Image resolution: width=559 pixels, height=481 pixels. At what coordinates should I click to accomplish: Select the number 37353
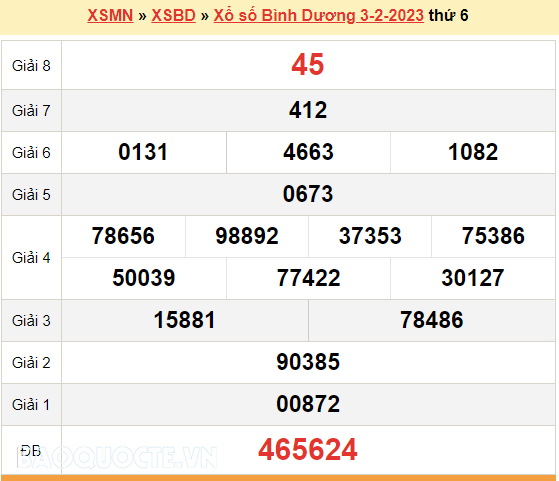pyautogui.click(x=370, y=236)
